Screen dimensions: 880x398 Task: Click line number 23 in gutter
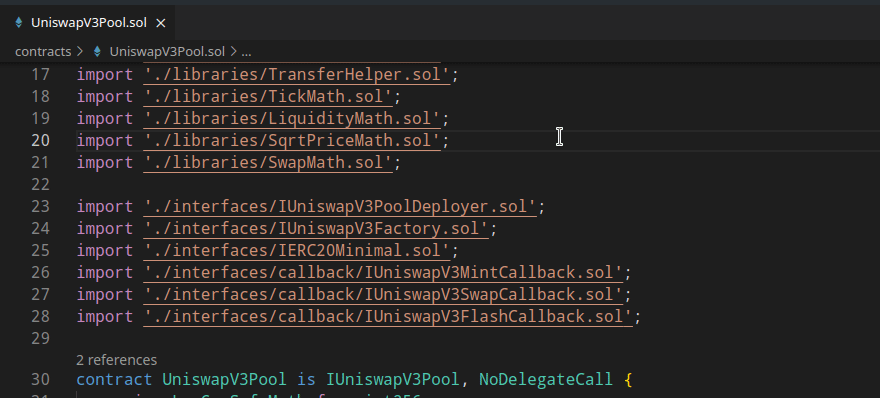[40, 207]
